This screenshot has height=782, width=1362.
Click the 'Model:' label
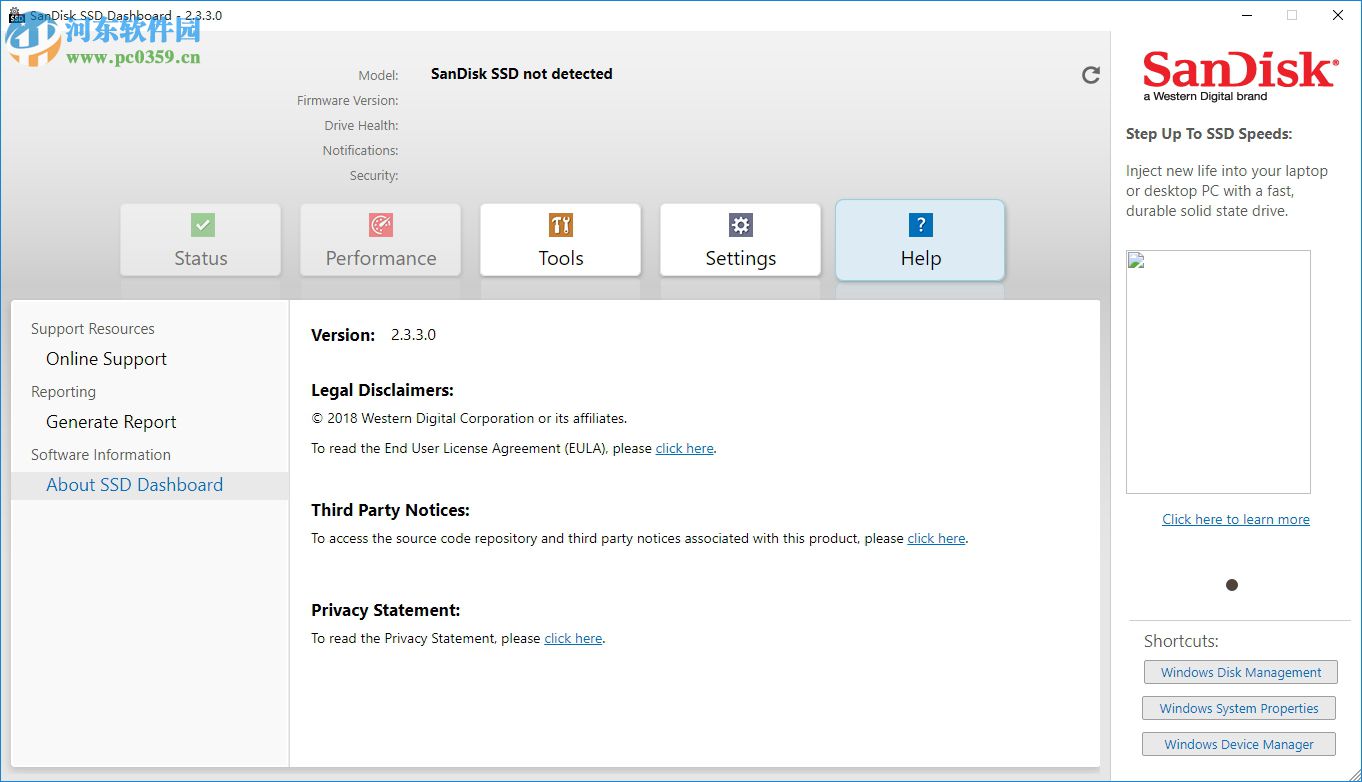pyautogui.click(x=378, y=76)
